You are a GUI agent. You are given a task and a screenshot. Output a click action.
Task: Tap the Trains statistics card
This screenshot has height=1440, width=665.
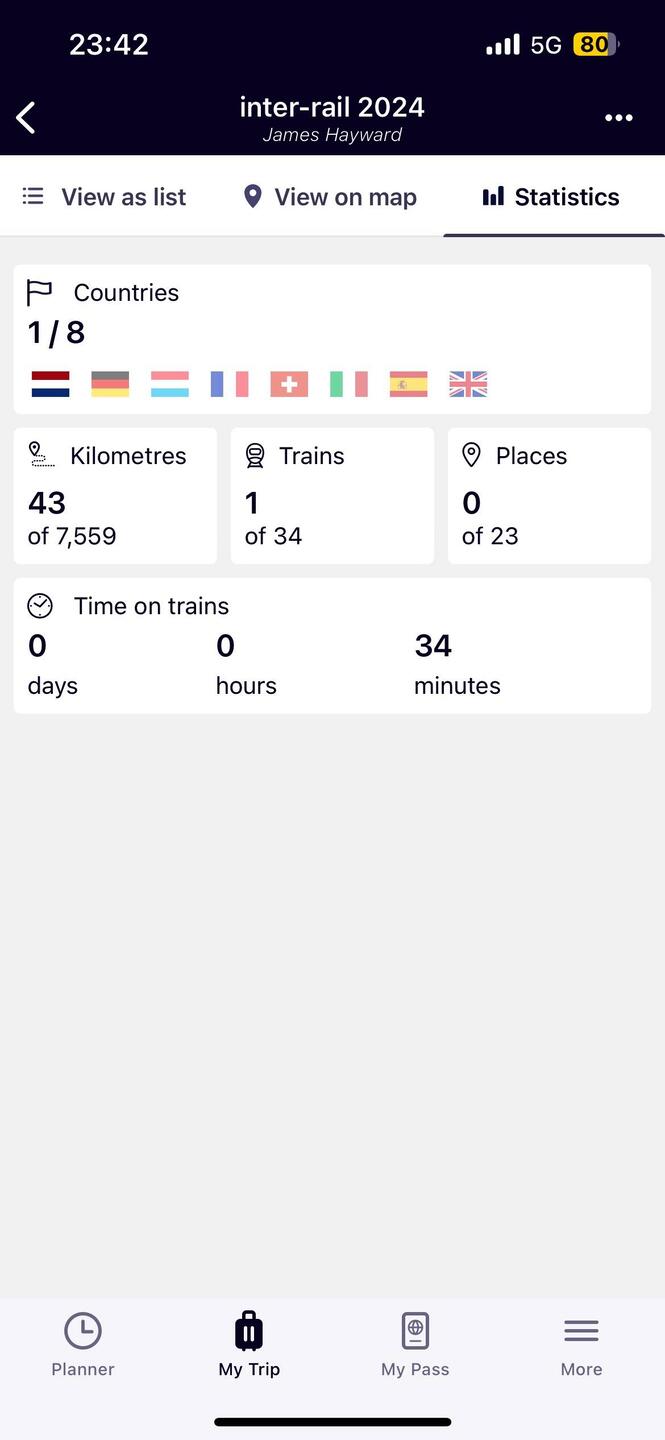332,496
